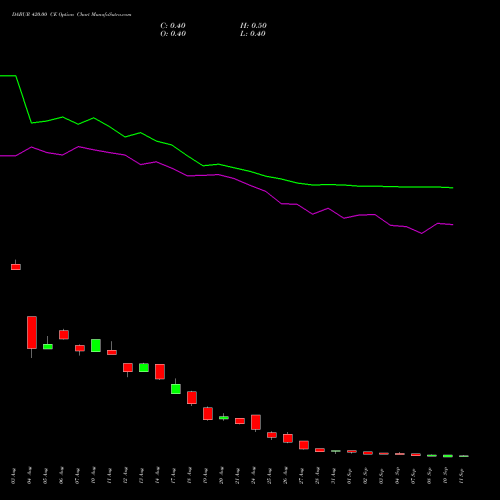Image resolution: width=500 pixels, height=500 pixels.
Task: Select the open value 'O: 0.40'
Action: pyautogui.click(x=173, y=34)
